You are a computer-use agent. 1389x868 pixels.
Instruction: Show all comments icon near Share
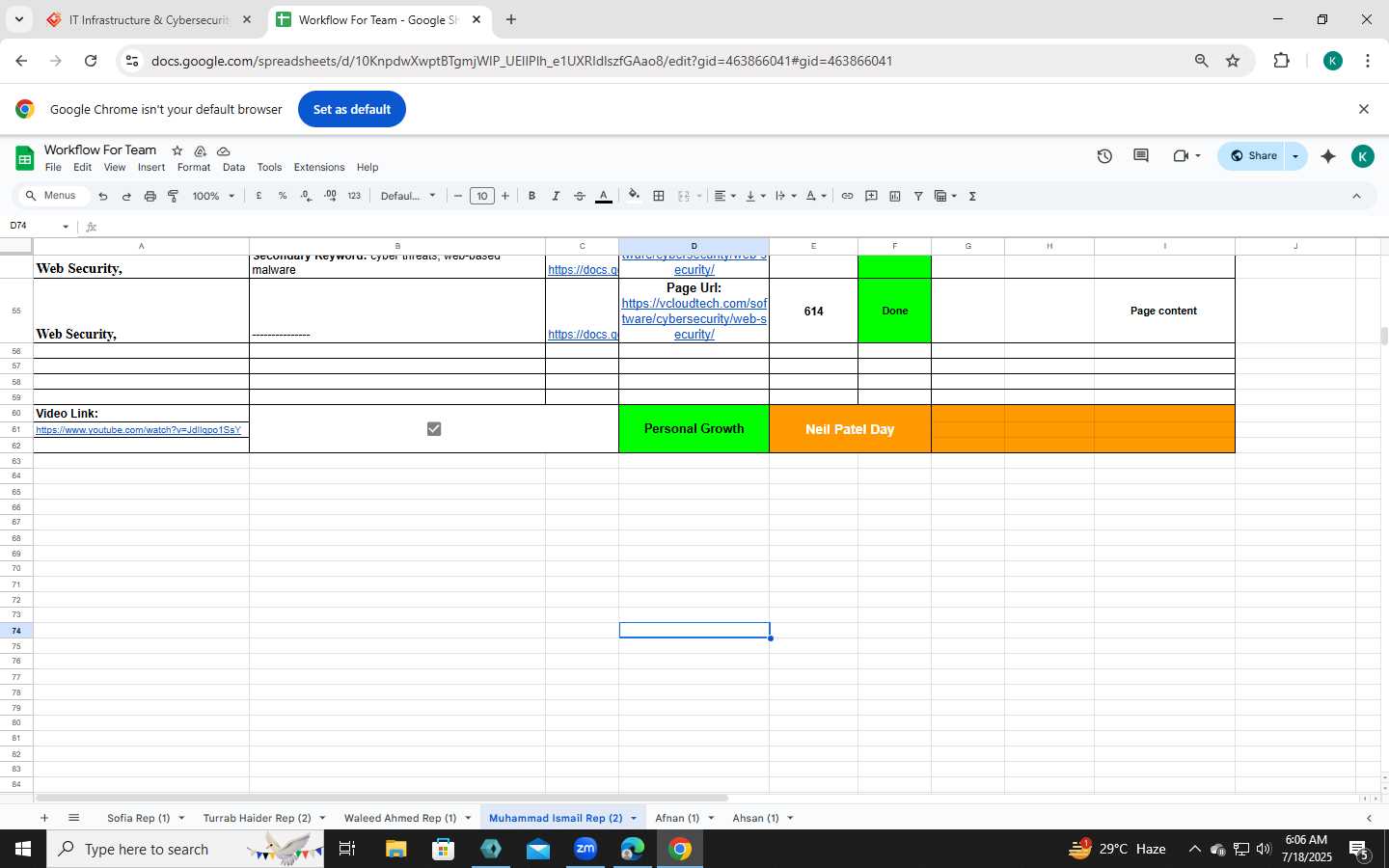[x=1141, y=156]
